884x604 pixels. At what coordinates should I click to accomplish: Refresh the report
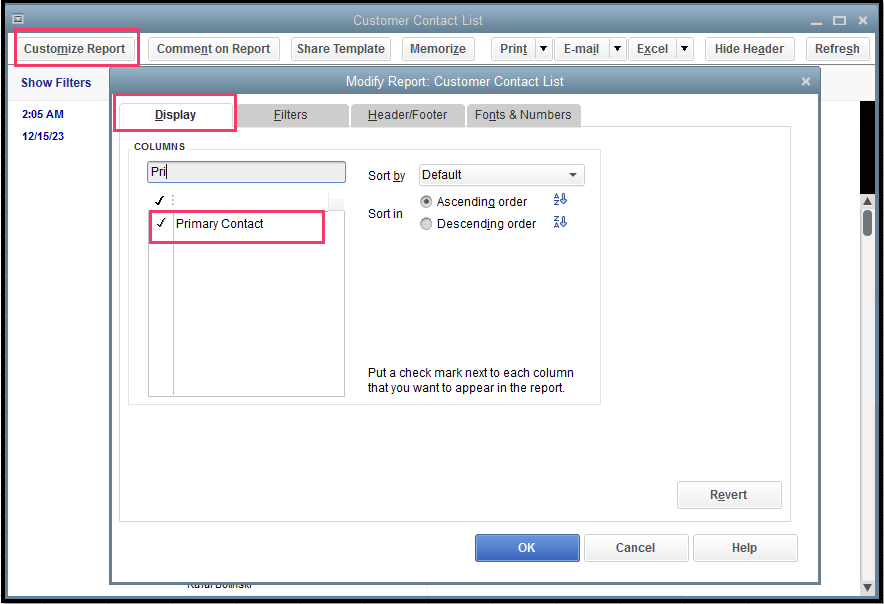click(837, 49)
